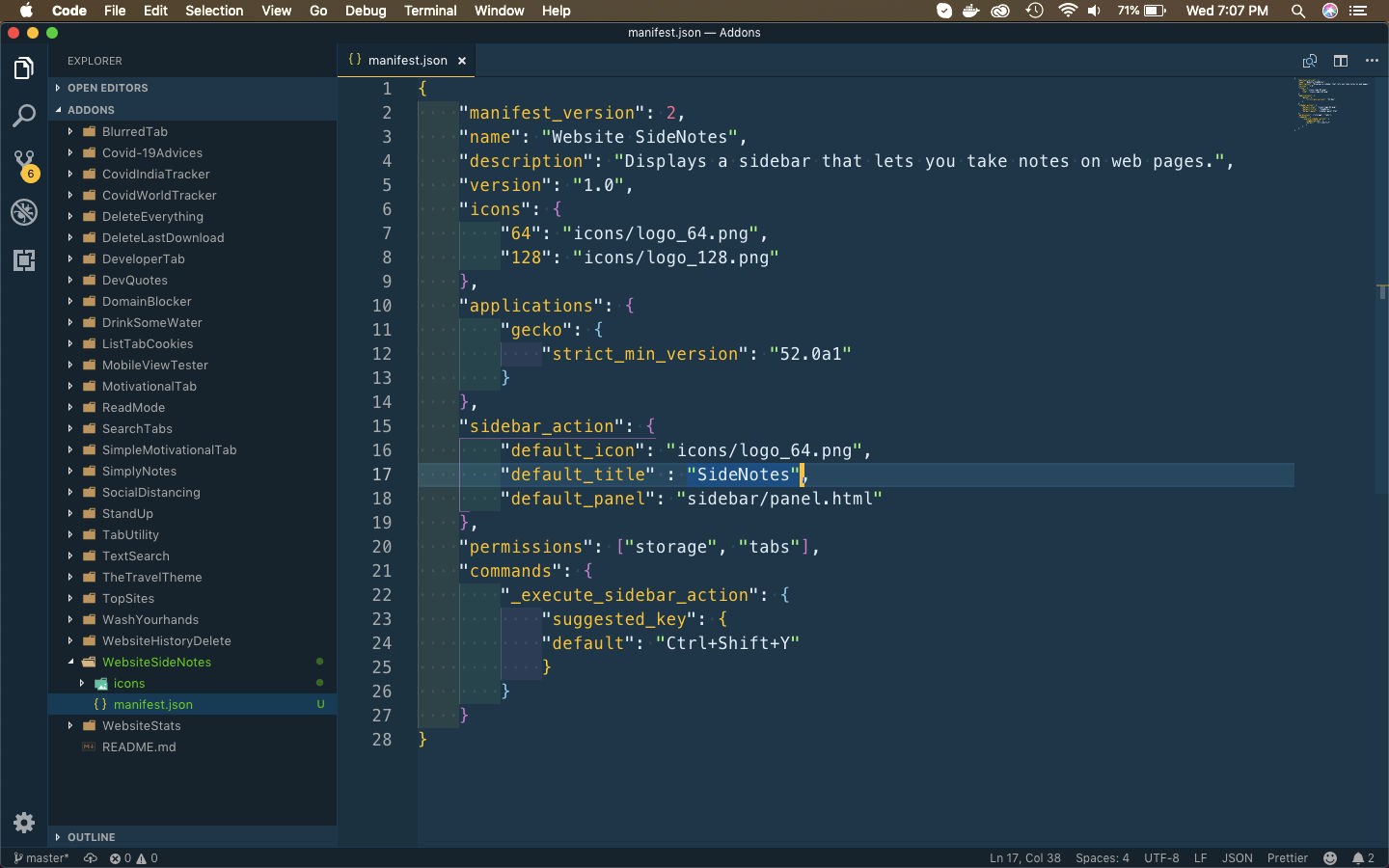
Task: Open Notification Center list icon
Action: (1358, 11)
